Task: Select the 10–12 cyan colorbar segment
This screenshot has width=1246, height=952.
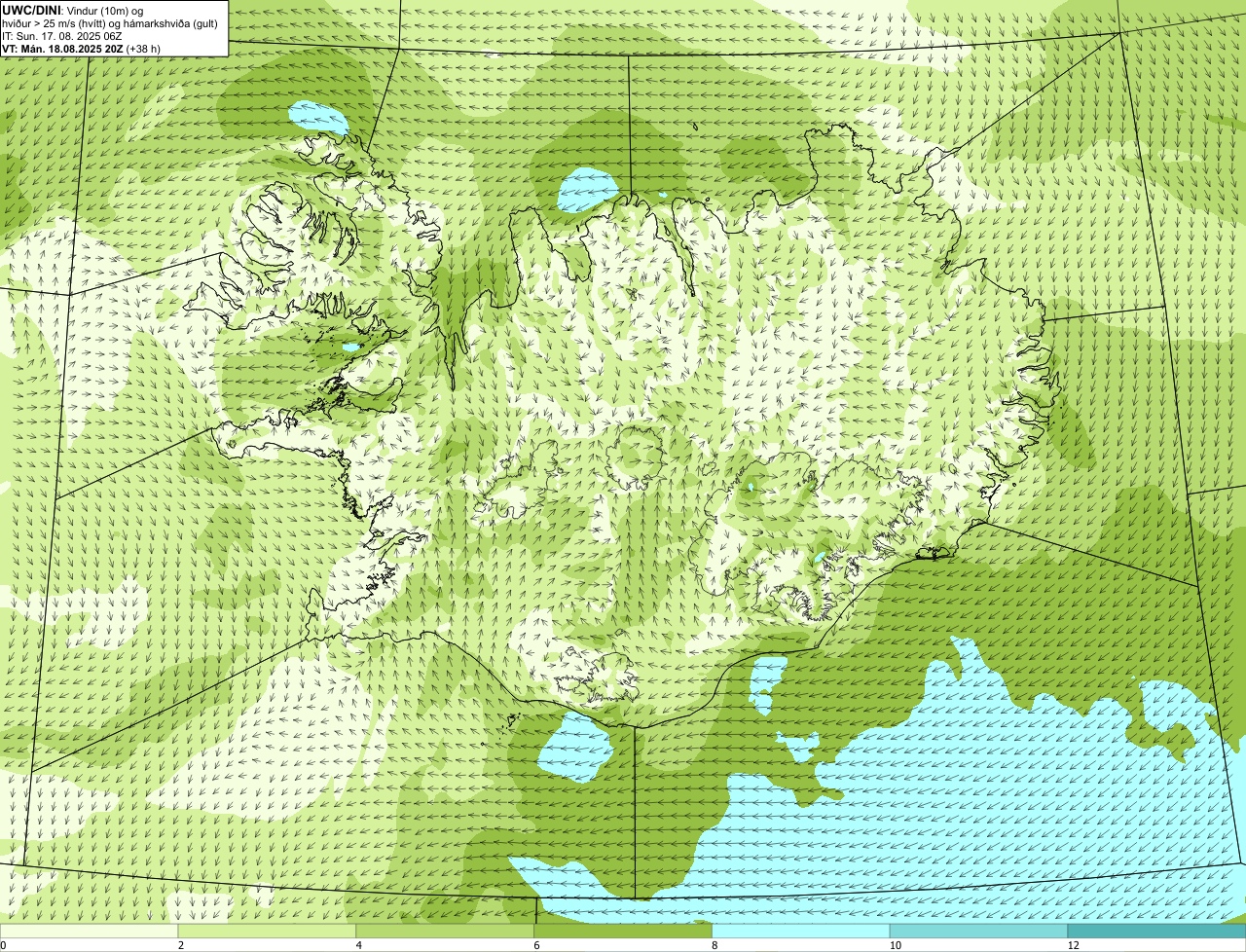Action: pos(979,932)
